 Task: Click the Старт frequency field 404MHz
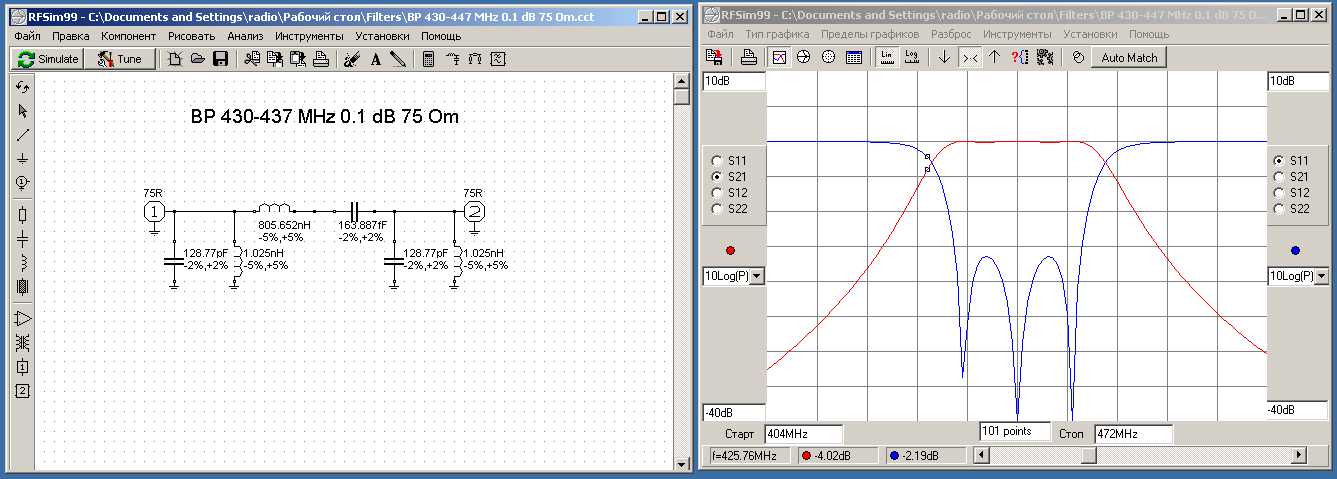click(x=803, y=434)
